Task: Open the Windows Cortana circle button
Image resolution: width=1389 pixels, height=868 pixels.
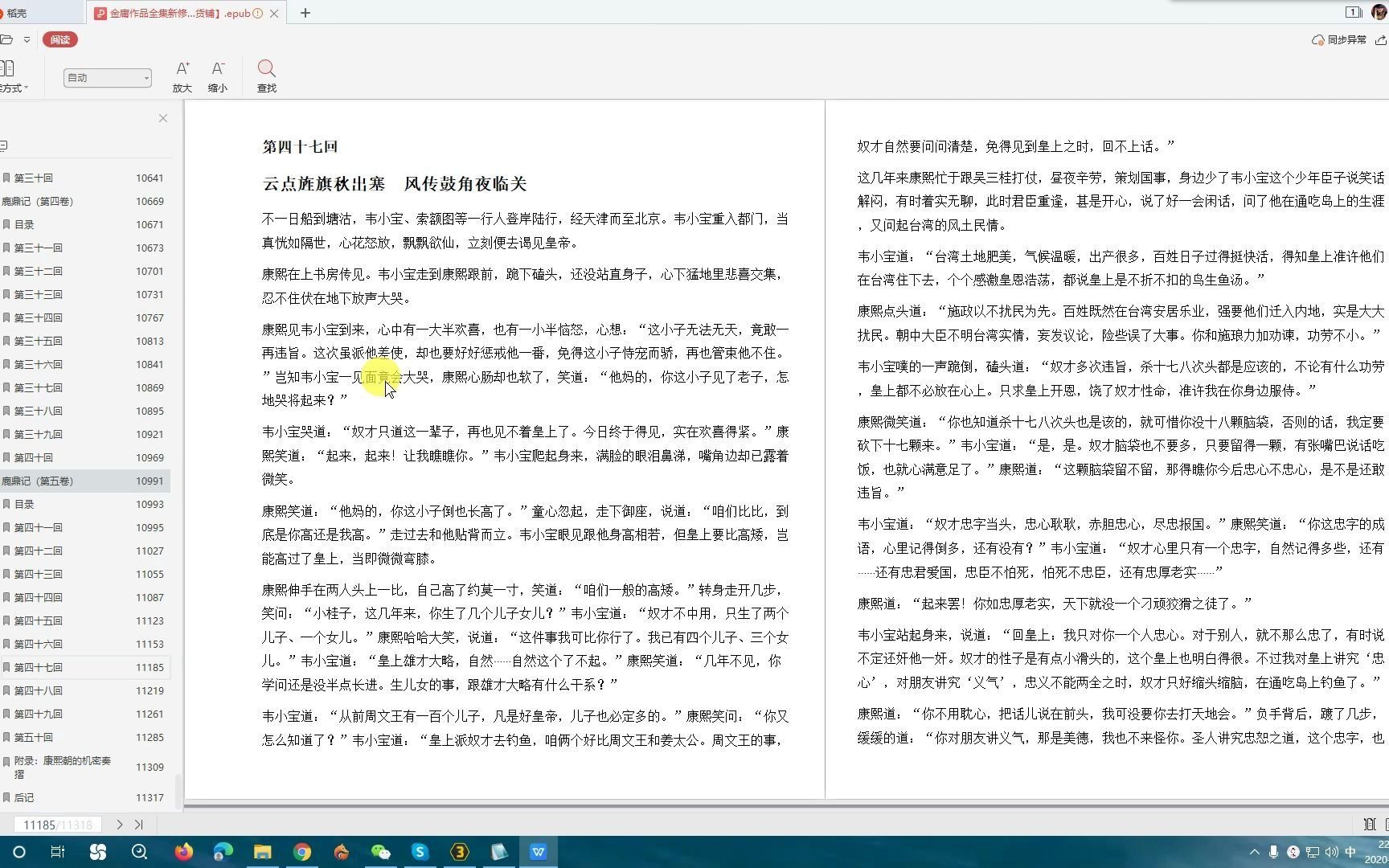Action: [19, 852]
